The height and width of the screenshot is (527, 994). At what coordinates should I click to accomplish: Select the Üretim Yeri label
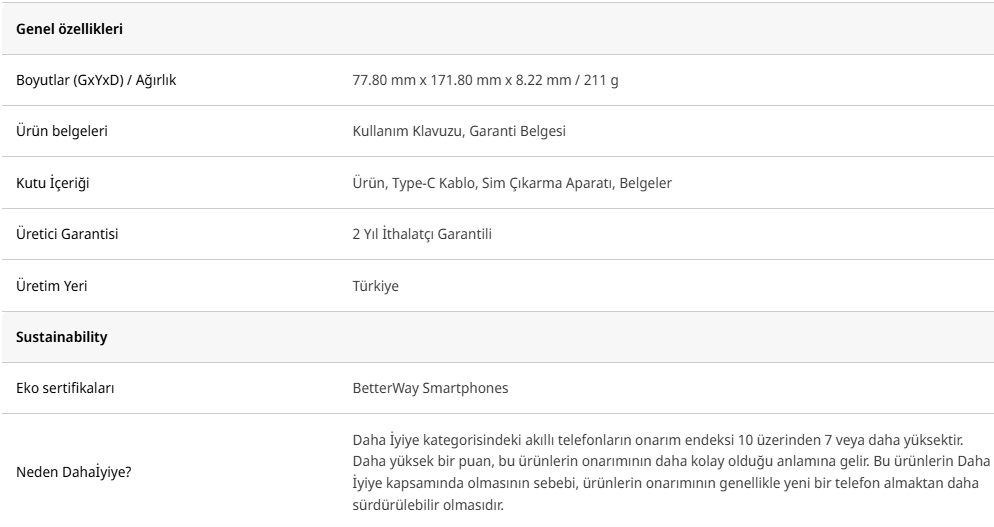[51, 286]
